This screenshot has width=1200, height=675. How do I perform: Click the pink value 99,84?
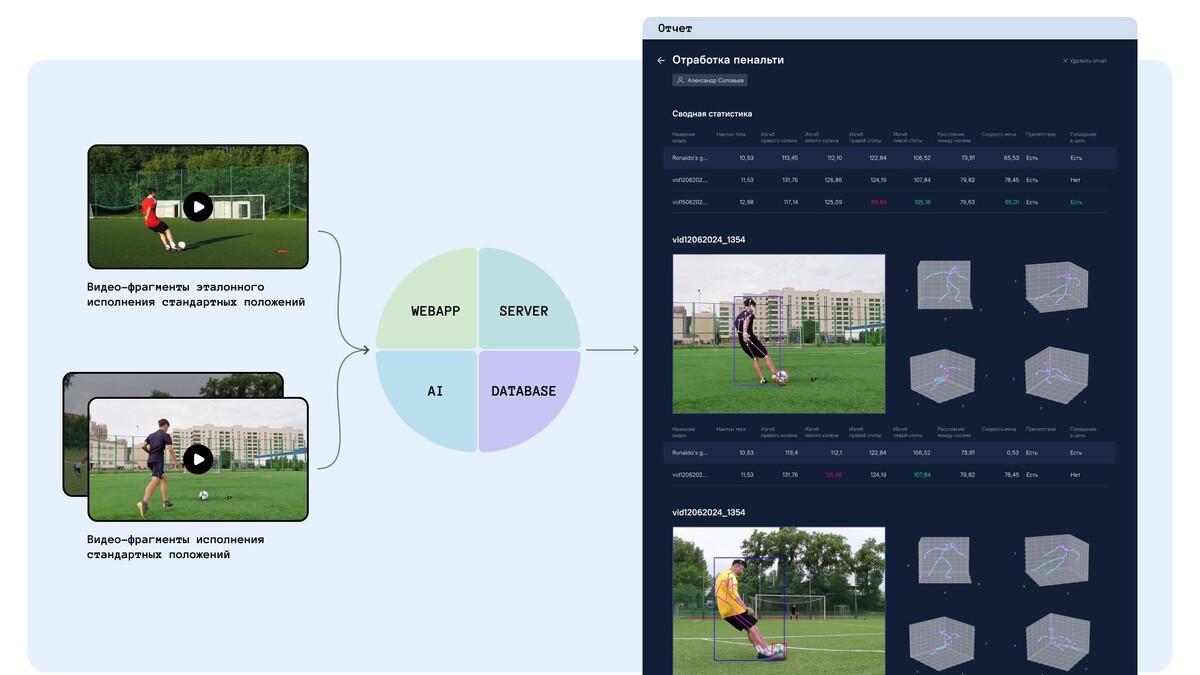[878, 202]
